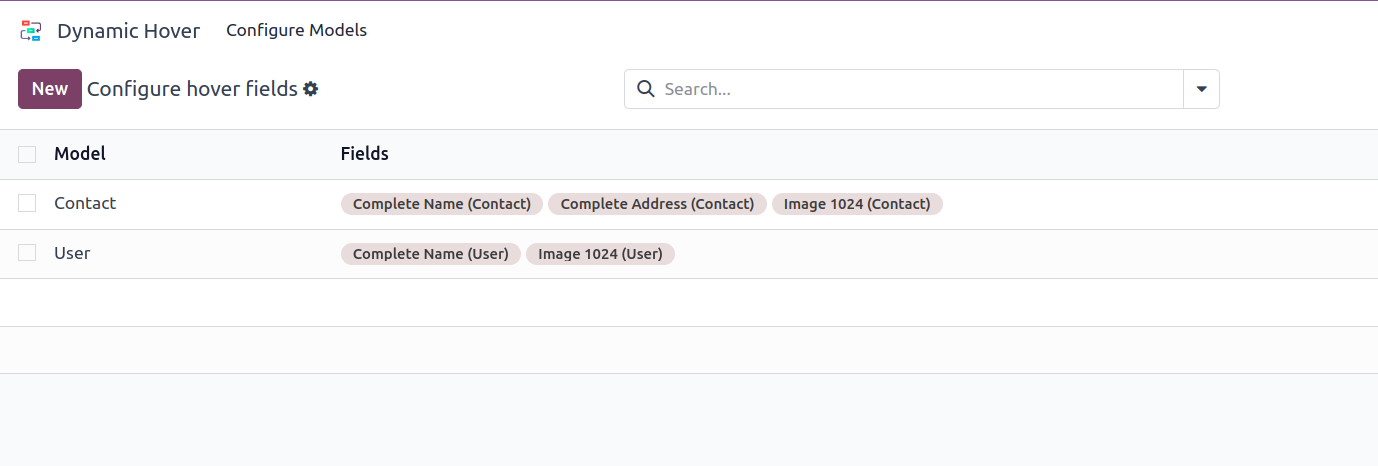Click the magnifying glass search icon
Viewport: 1378px width, 466px height.
click(646, 89)
